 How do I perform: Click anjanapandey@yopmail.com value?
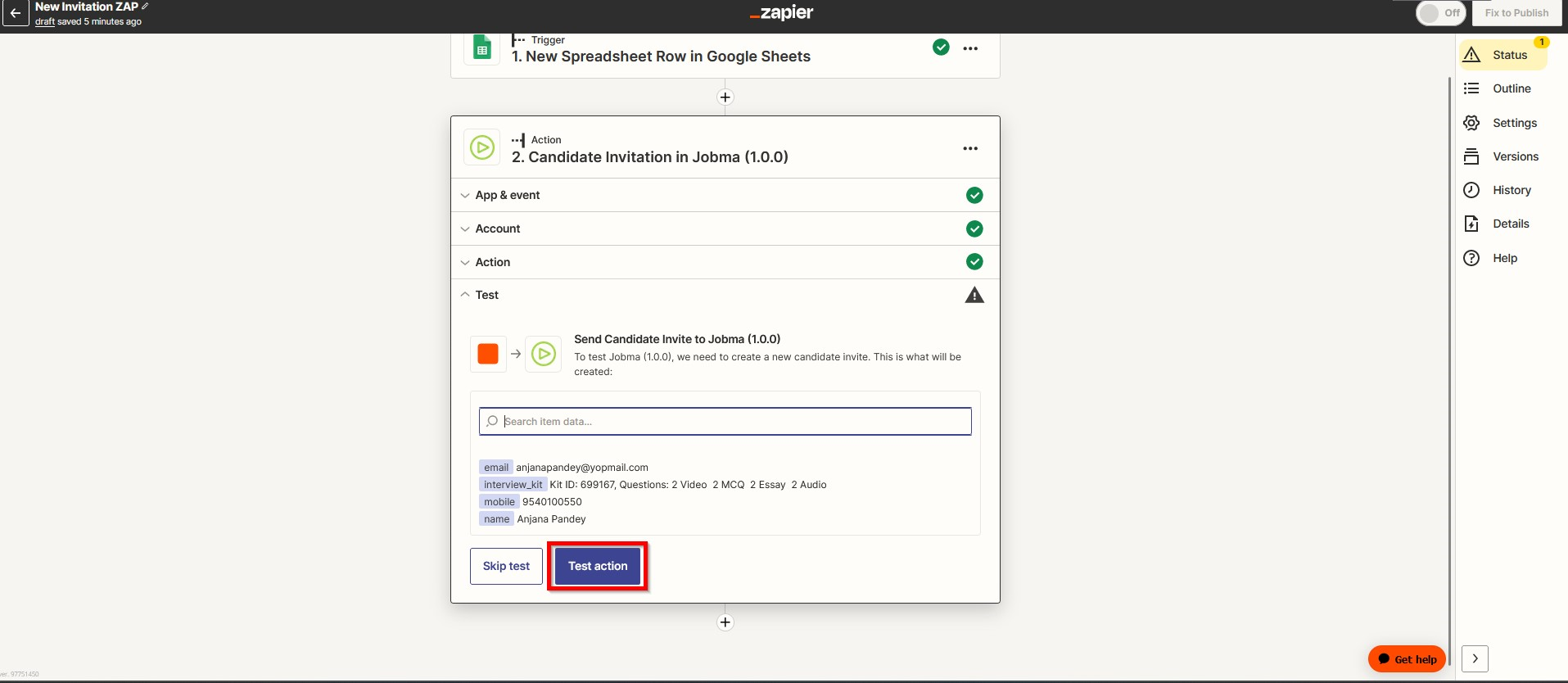(582, 468)
